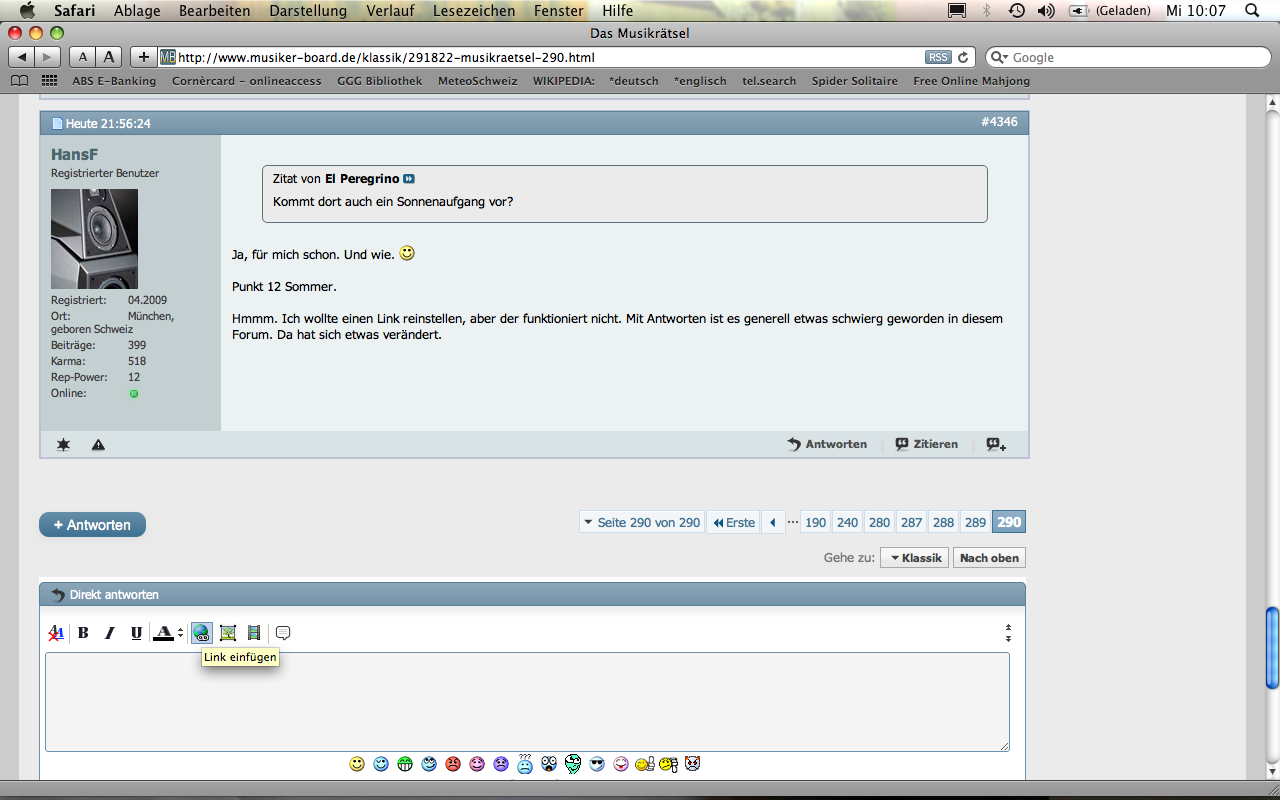Expand the Klassik forum jump dropdown
Image resolution: width=1280 pixels, height=800 pixels.
click(915, 558)
